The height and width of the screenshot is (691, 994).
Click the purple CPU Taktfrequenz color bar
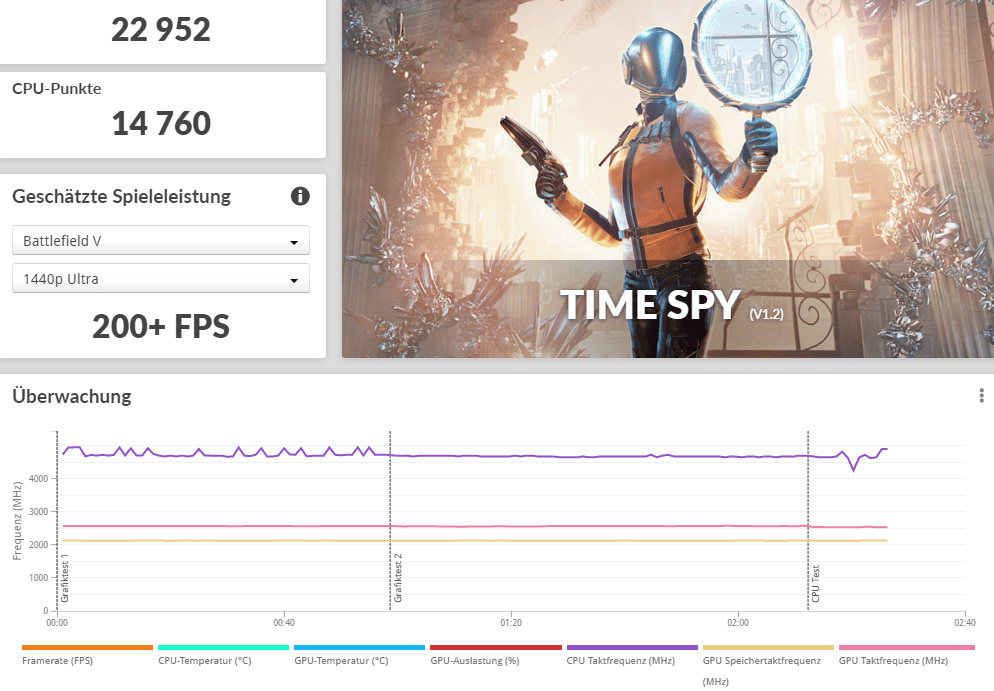point(632,647)
